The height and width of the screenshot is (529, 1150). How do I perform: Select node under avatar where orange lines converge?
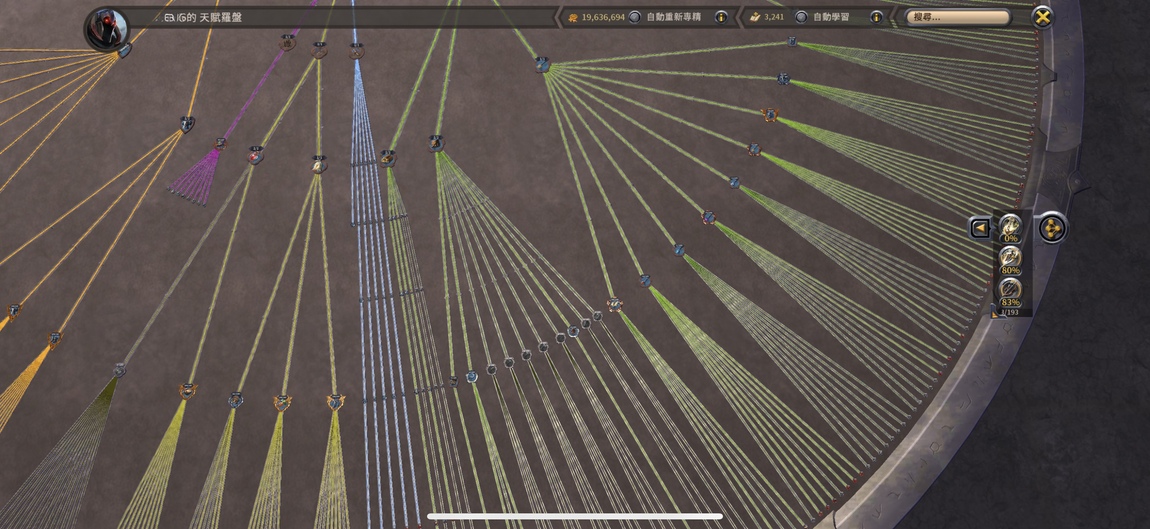click(125, 51)
